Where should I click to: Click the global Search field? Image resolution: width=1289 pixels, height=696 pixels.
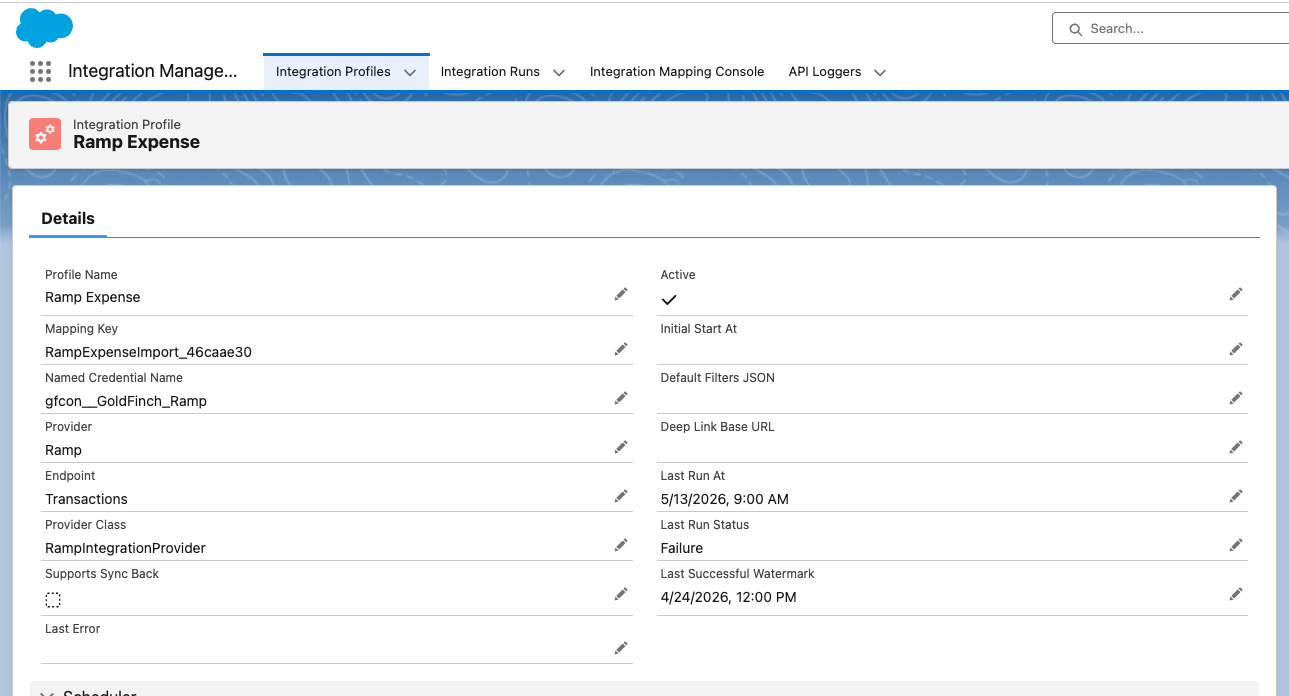coord(1170,29)
